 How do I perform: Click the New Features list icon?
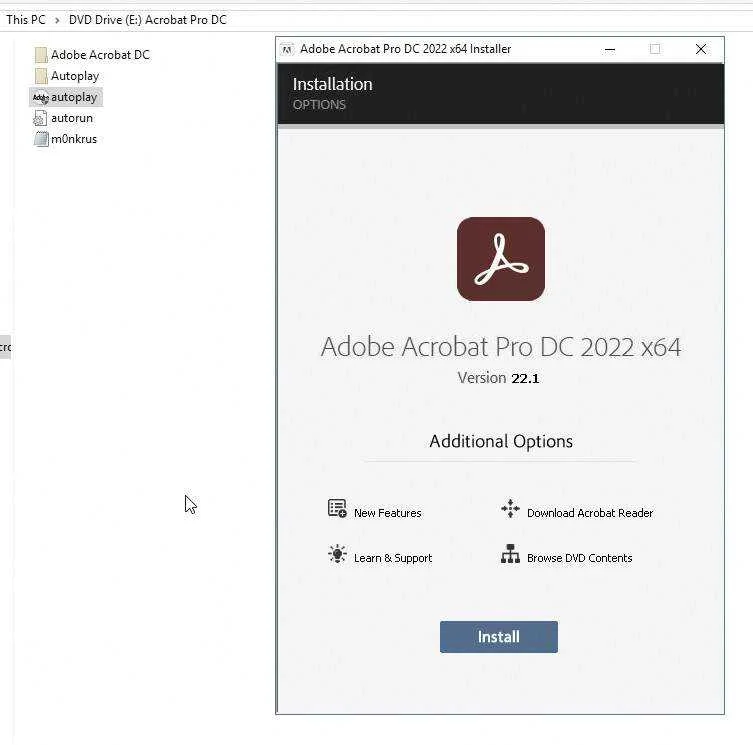(337, 508)
